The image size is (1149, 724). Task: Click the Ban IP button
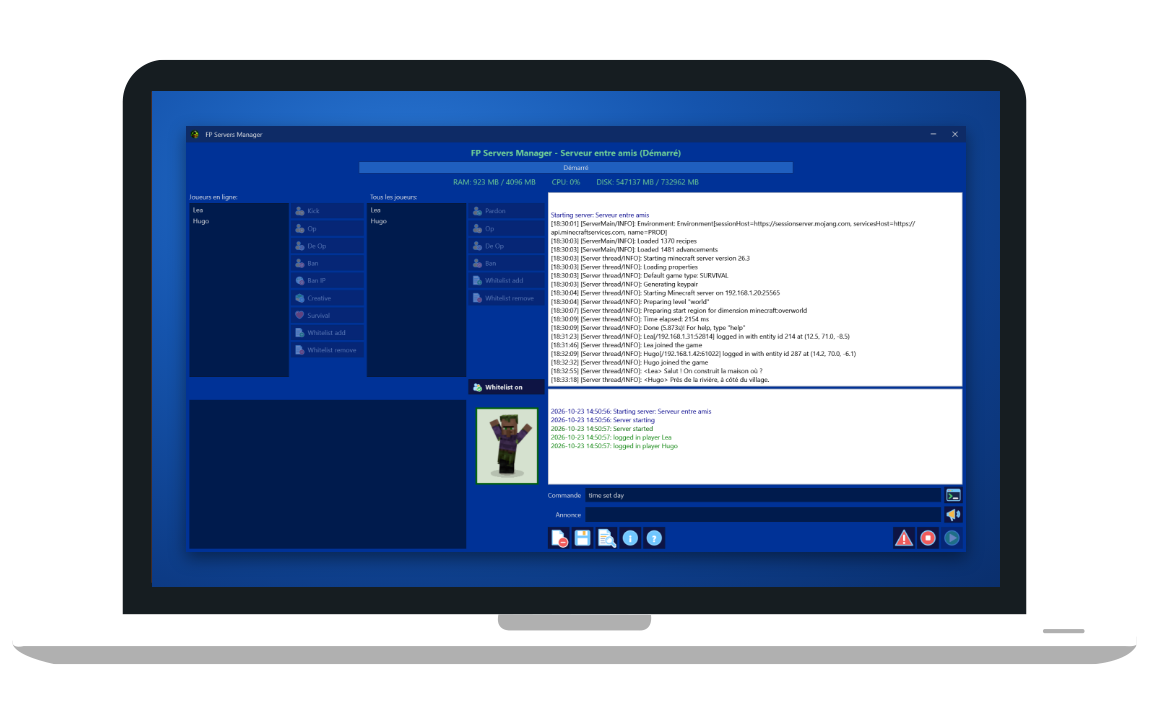coord(328,281)
